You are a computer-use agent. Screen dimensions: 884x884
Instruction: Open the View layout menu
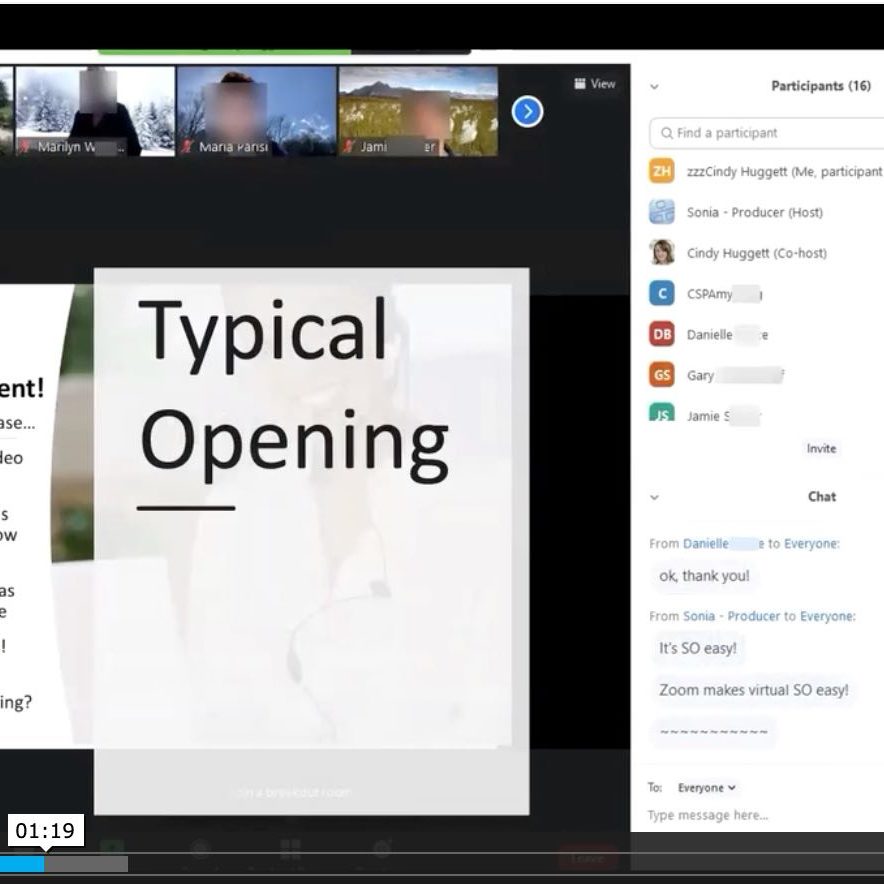tap(595, 84)
